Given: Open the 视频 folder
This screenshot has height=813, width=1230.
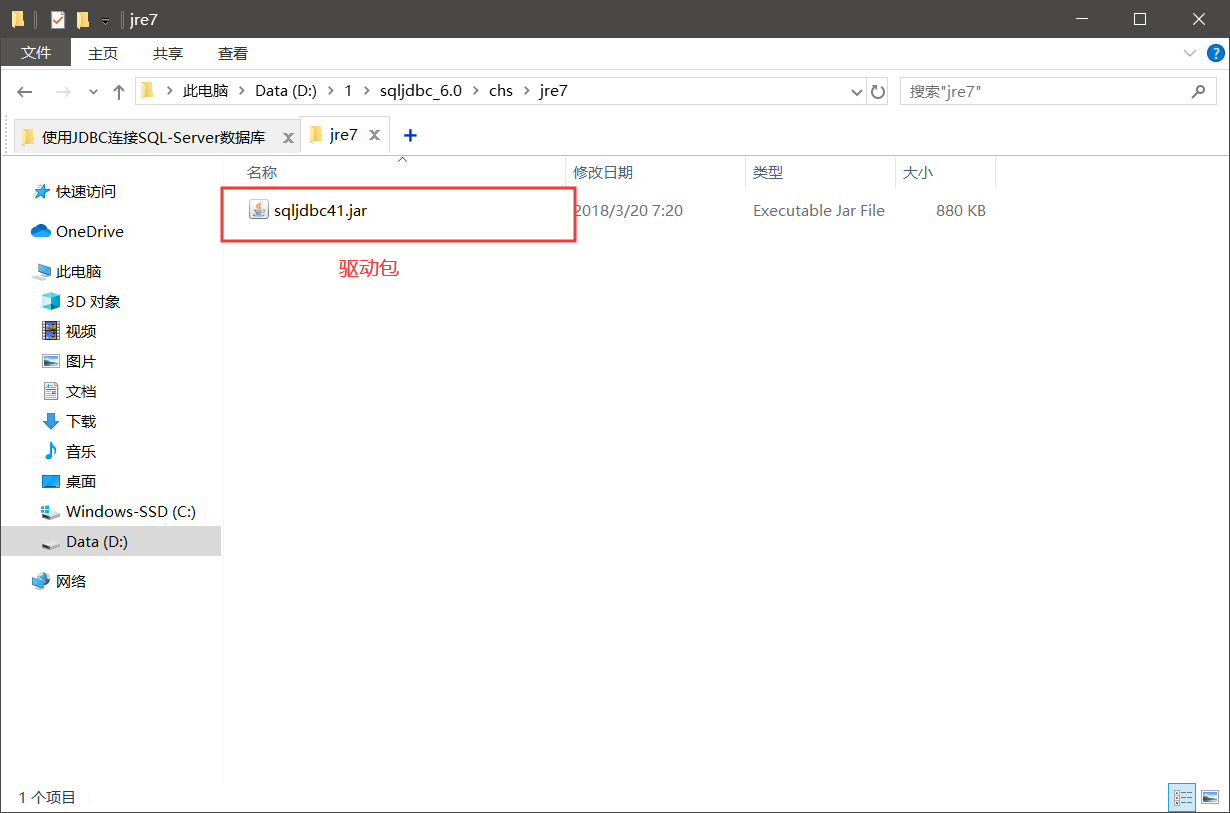Looking at the screenshot, I should point(81,331).
